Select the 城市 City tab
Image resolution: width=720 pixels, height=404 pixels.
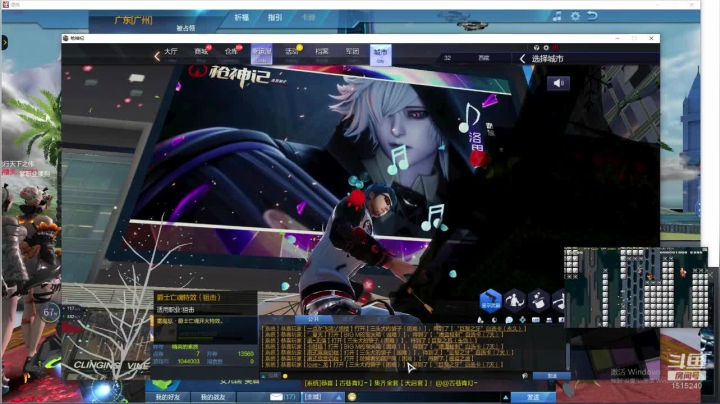pyautogui.click(x=381, y=54)
